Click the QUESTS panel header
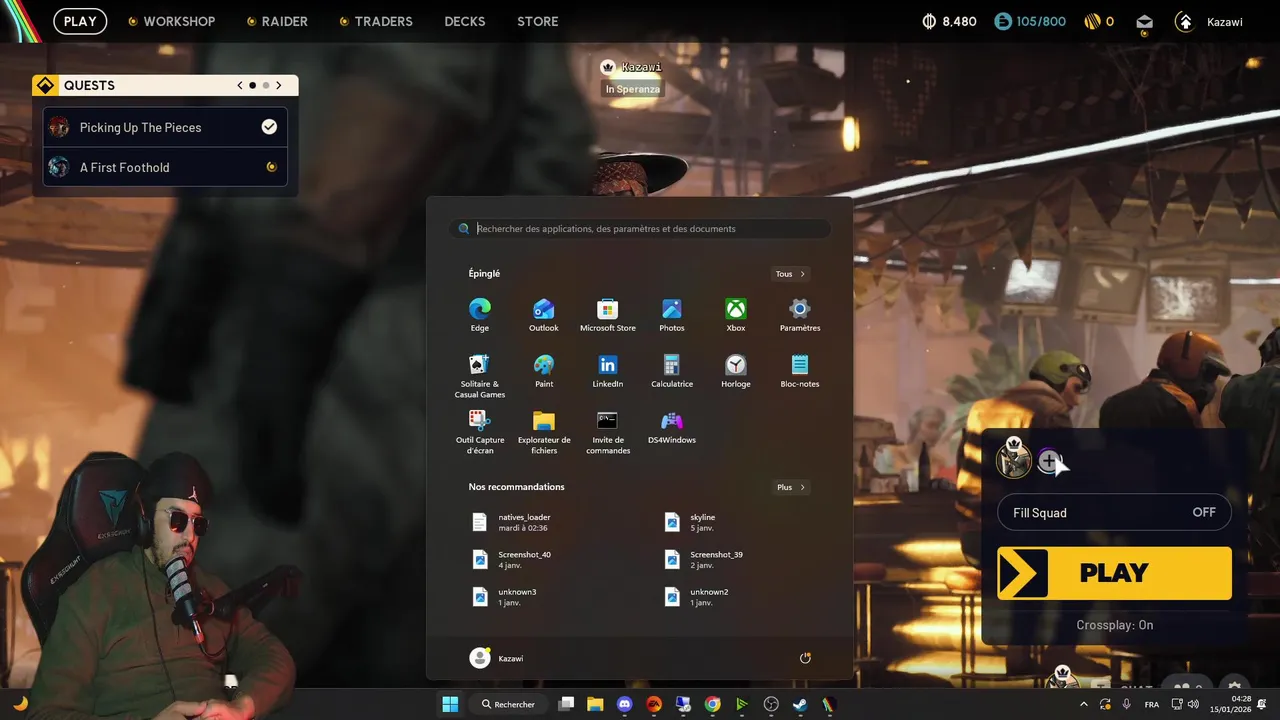Image resolution: width=1280 pixels, height=720 pixels. tap(165, 85)
